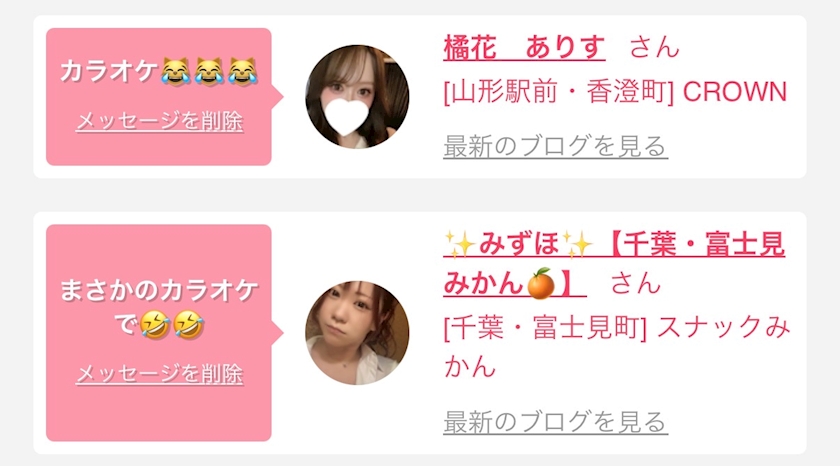Viewport: 840px width, 466px height.
Task: Select the [山形駅前・香澄町] CROWN shop text
Action: point(615,92)
